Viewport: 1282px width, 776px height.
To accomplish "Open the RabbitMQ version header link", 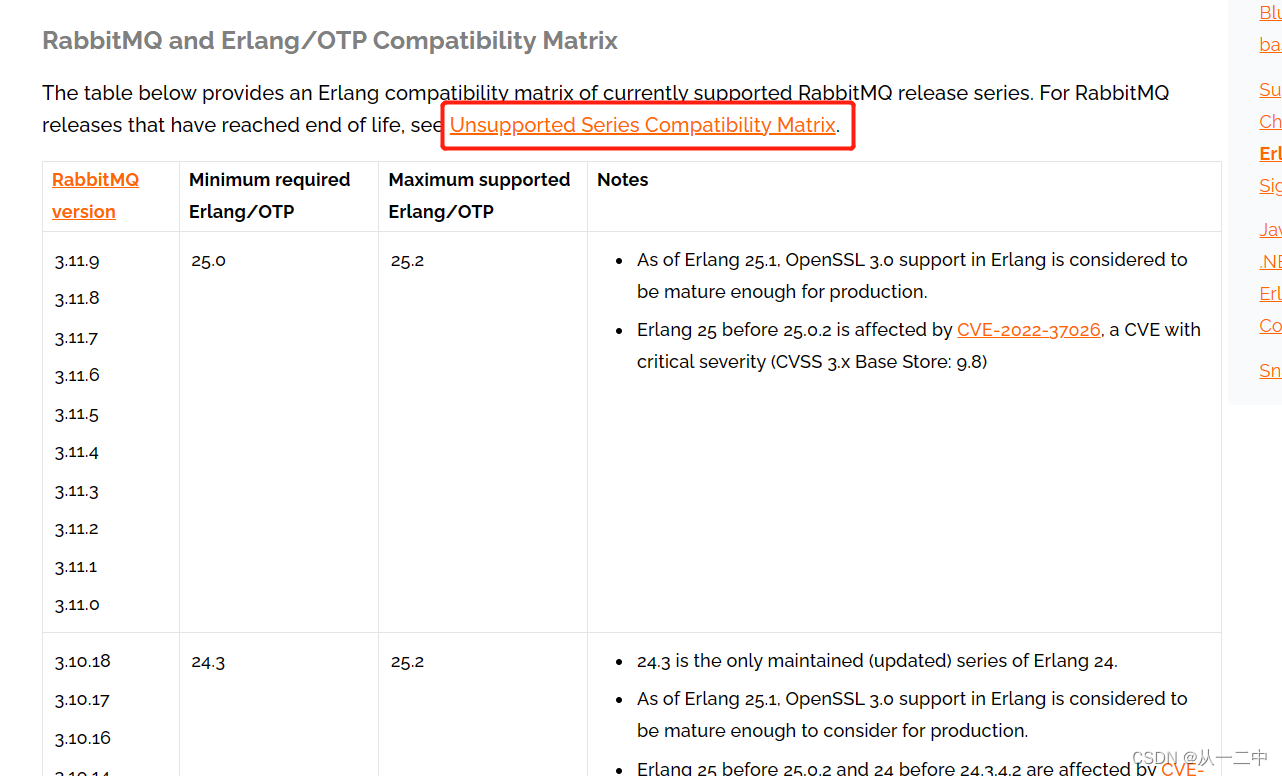I will [95, 196].
